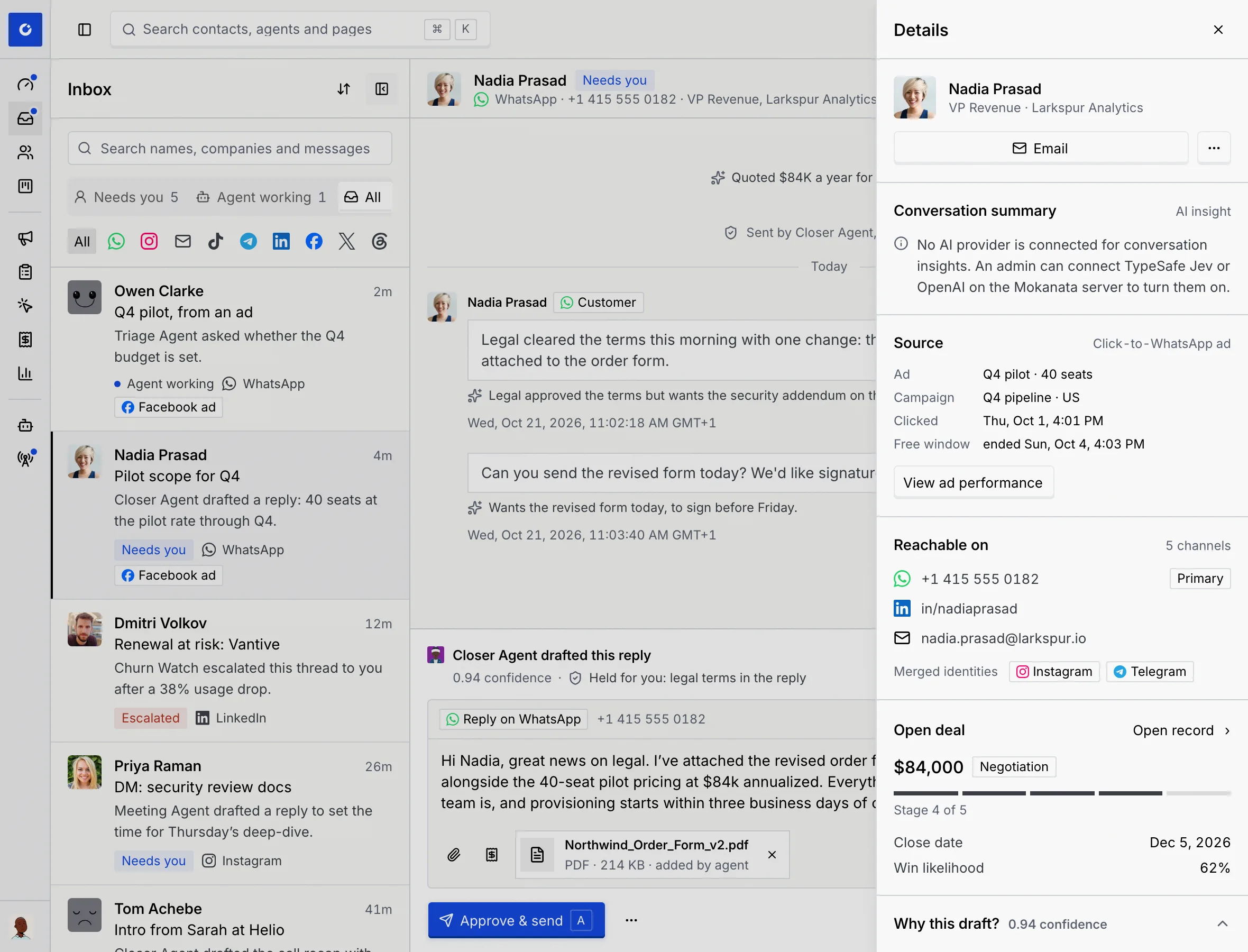Collapse the Why this draft section
This screenshot has width=1248, height=952.
coord(1223,923)
